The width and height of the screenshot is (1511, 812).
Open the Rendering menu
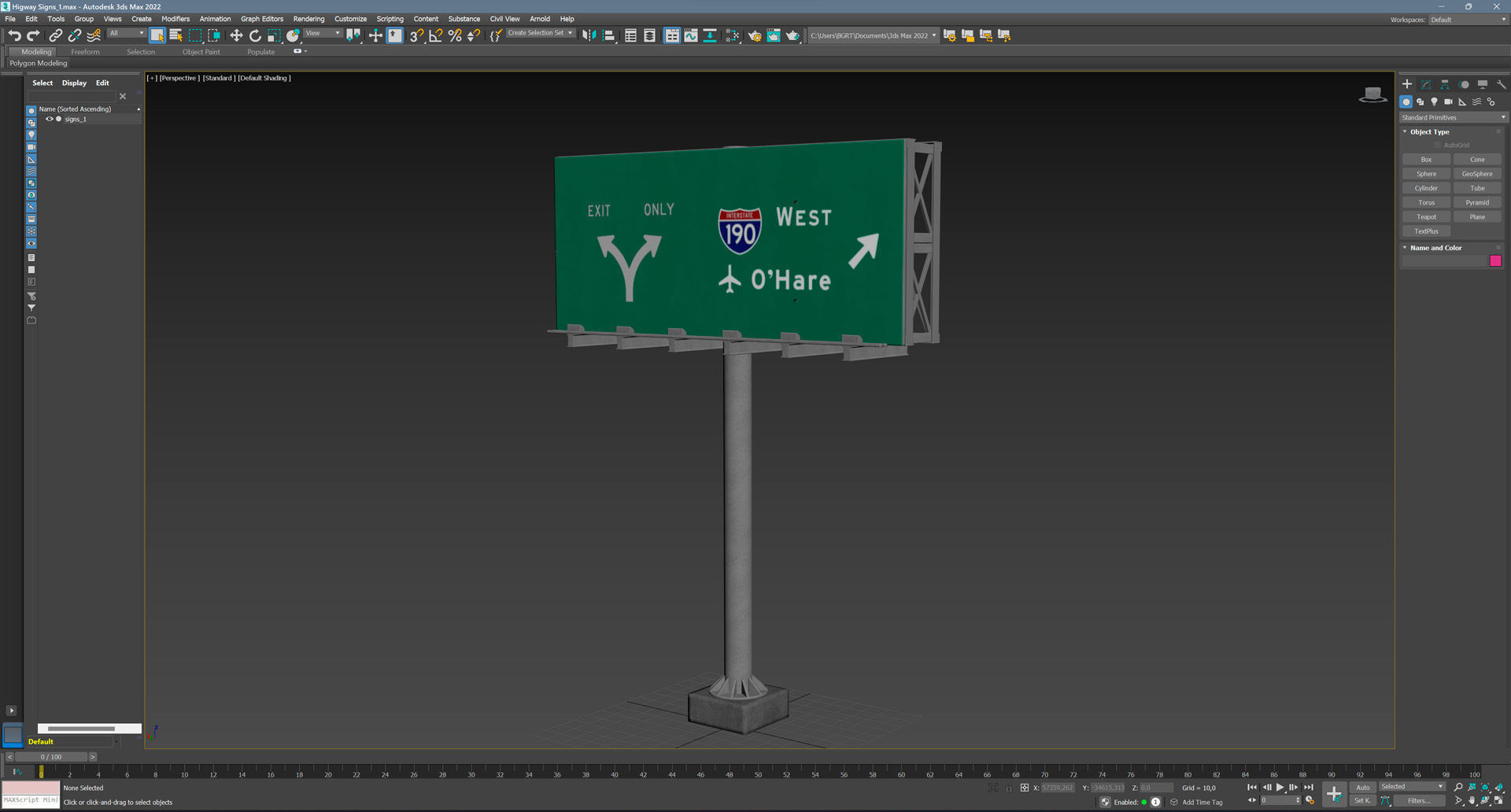coord(308,19)
